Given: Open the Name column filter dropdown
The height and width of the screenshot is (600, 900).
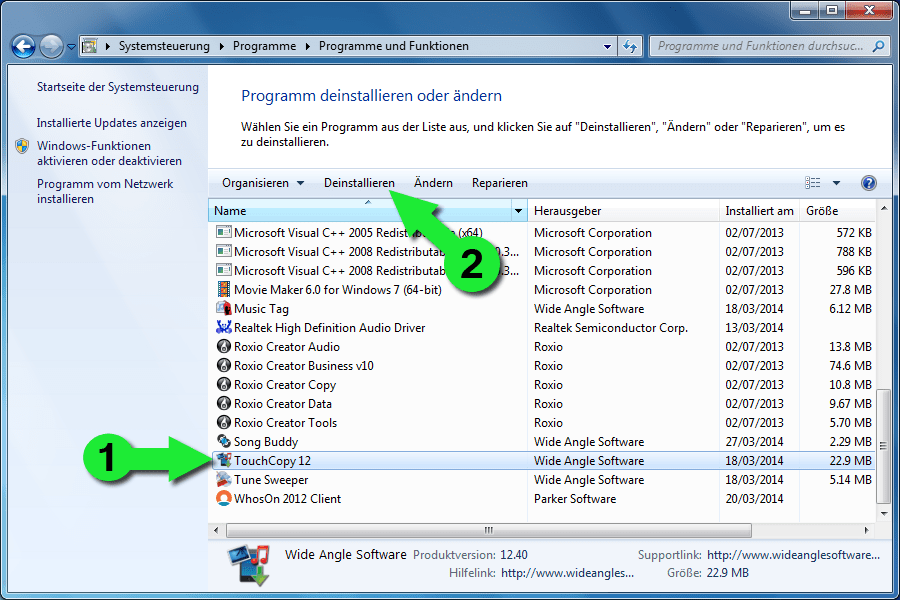Looking at the screenshot, I should pyautogui.click(x=519, y=211).
